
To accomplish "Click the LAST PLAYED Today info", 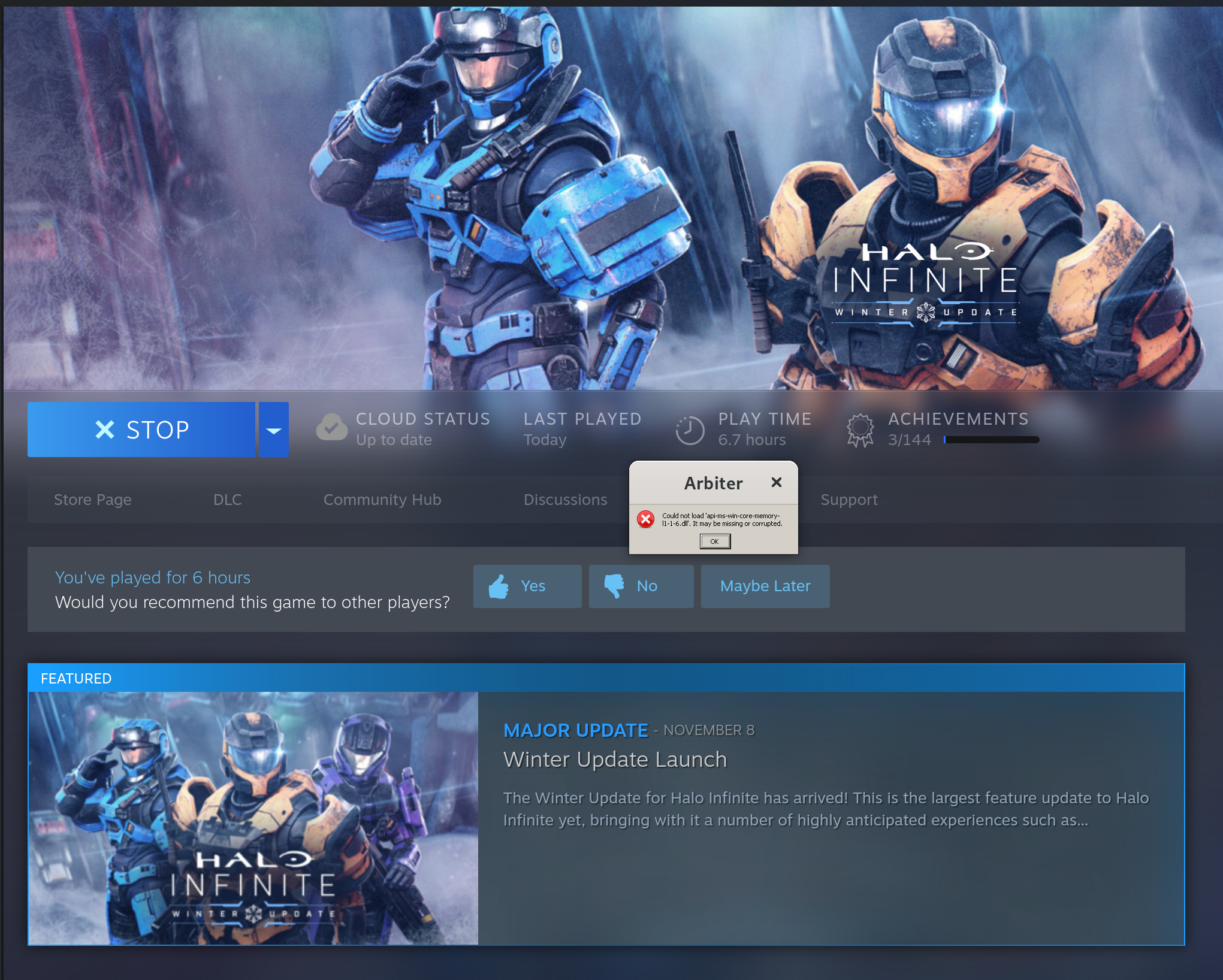I will 582,429.
